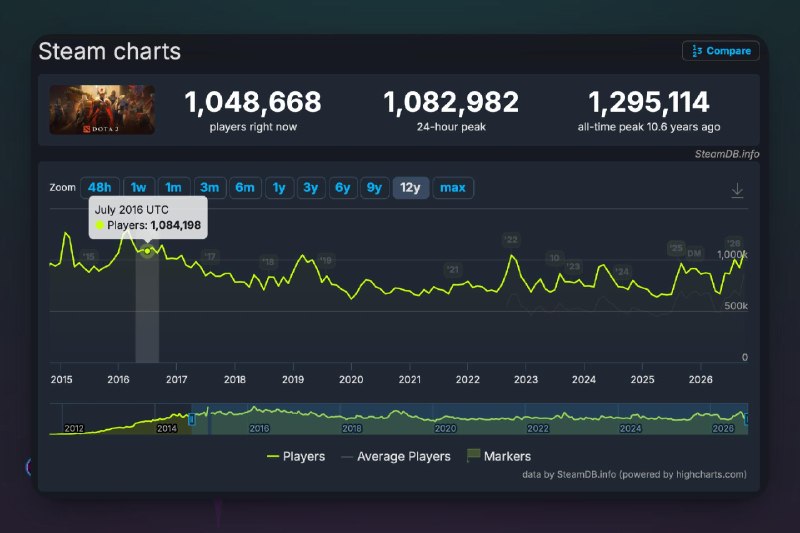
Task: Toggle the Players series in the legend
Action: pos(296,456)
